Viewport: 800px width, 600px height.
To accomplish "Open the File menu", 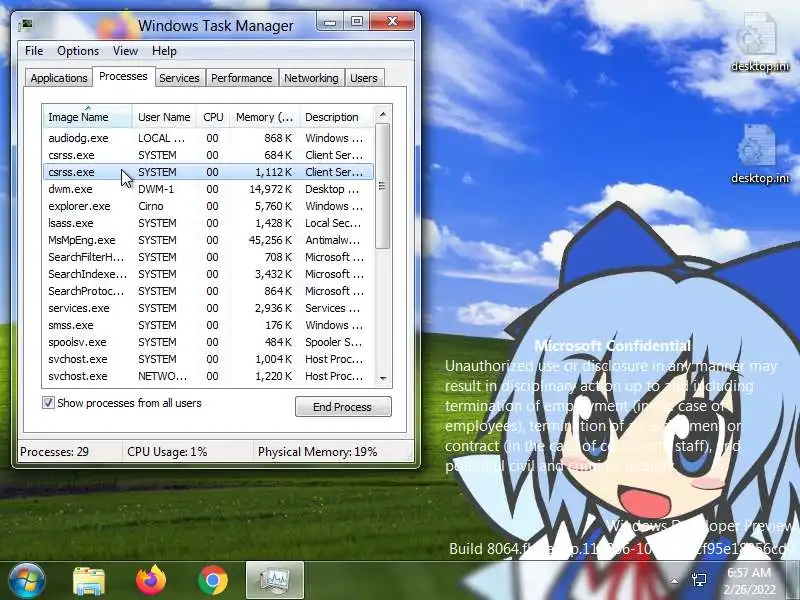I will 34,51.
